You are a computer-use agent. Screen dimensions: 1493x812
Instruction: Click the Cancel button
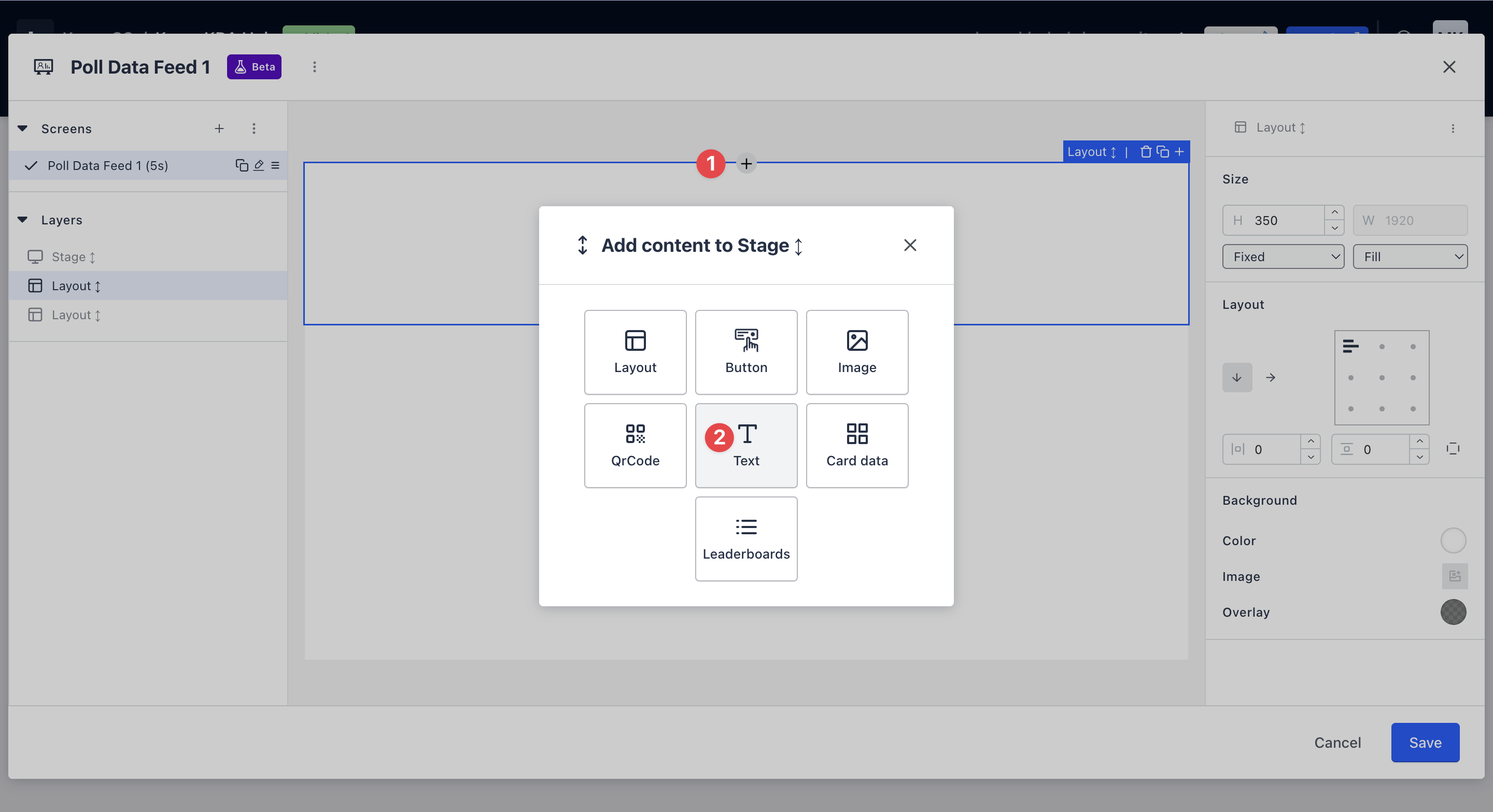[1337, 743]
